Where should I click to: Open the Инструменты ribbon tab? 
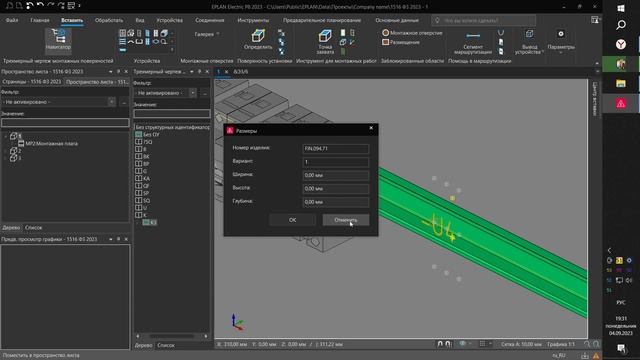253,20
